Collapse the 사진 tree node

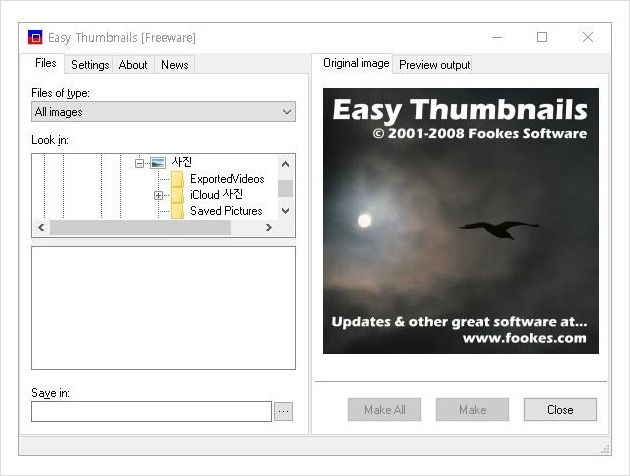coord(139,163)
